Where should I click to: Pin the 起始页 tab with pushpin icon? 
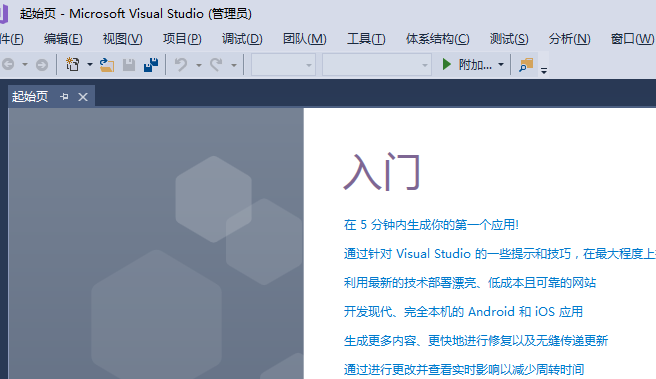point(64,97)
